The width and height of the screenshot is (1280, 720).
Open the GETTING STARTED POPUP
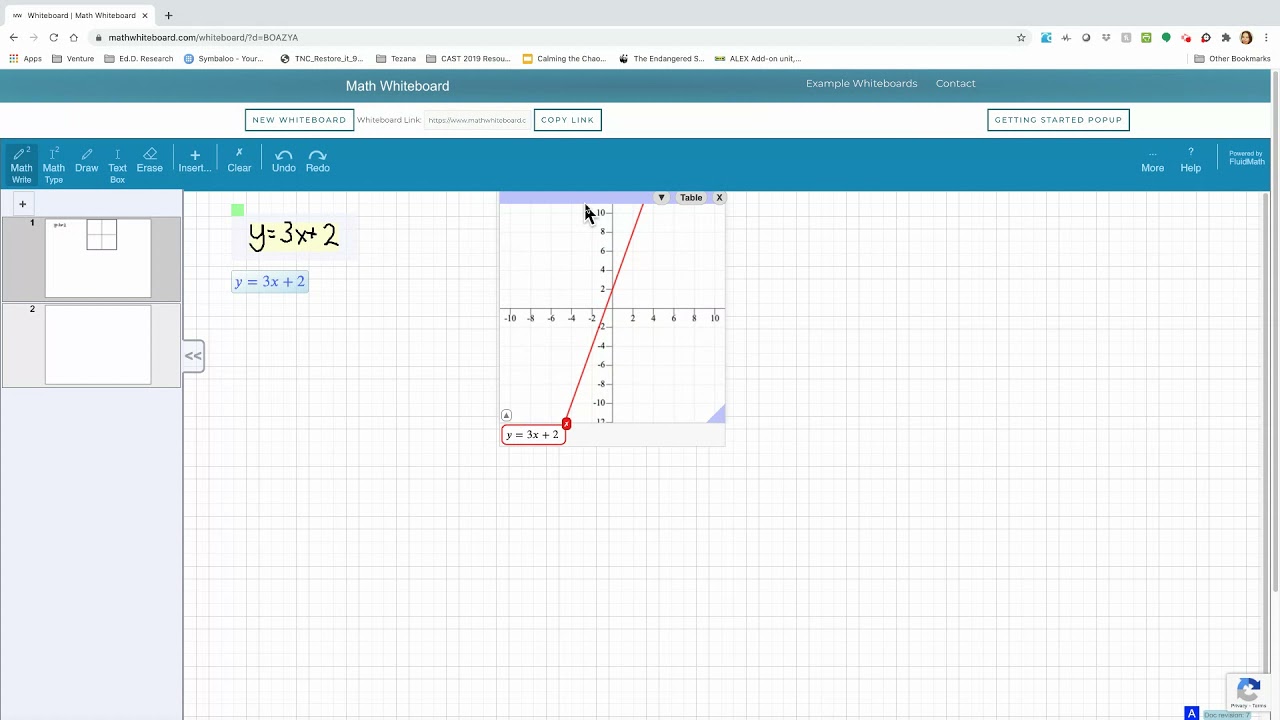1058,120
